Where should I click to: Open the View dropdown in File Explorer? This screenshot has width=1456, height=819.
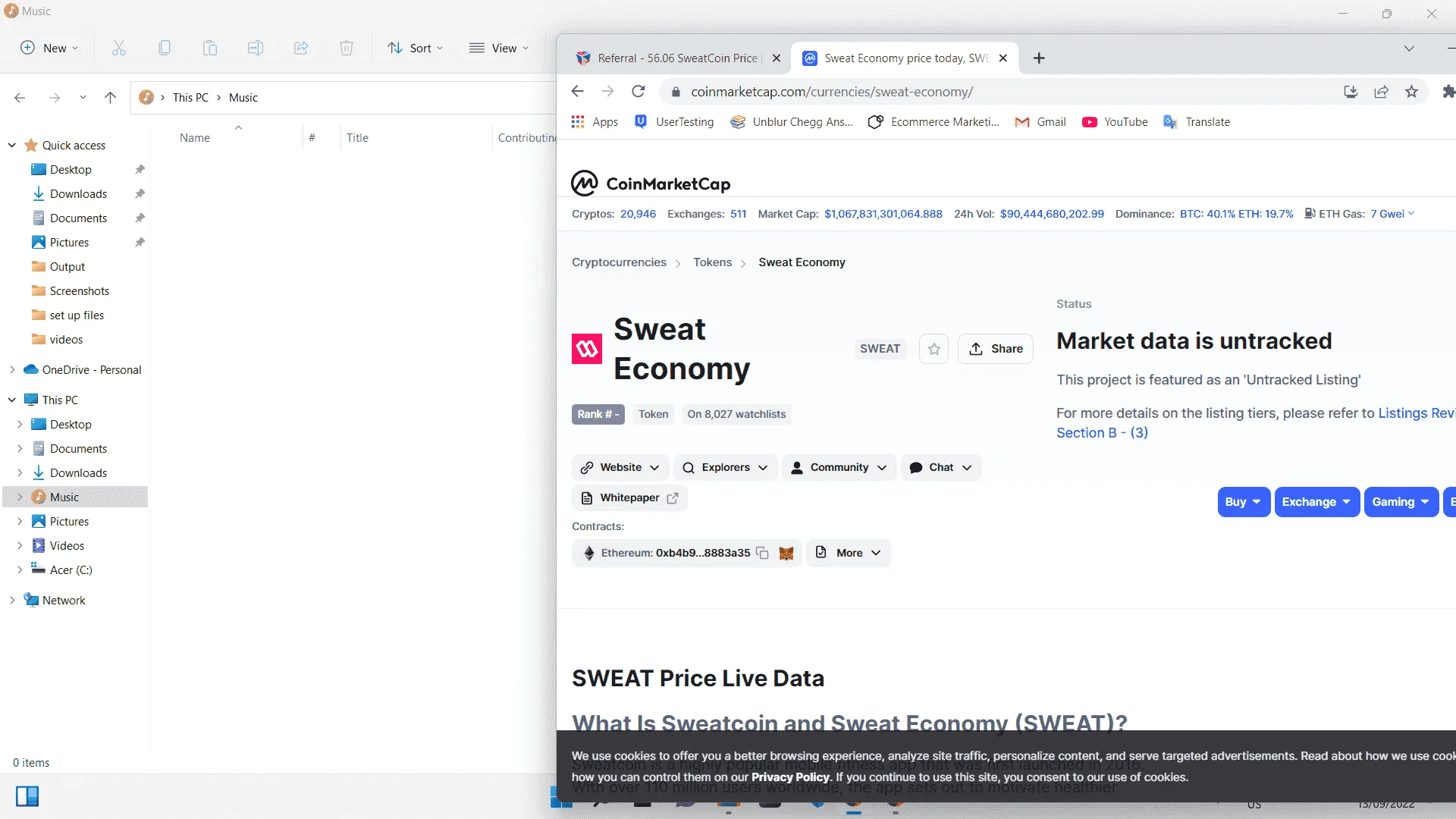[499, 48]
